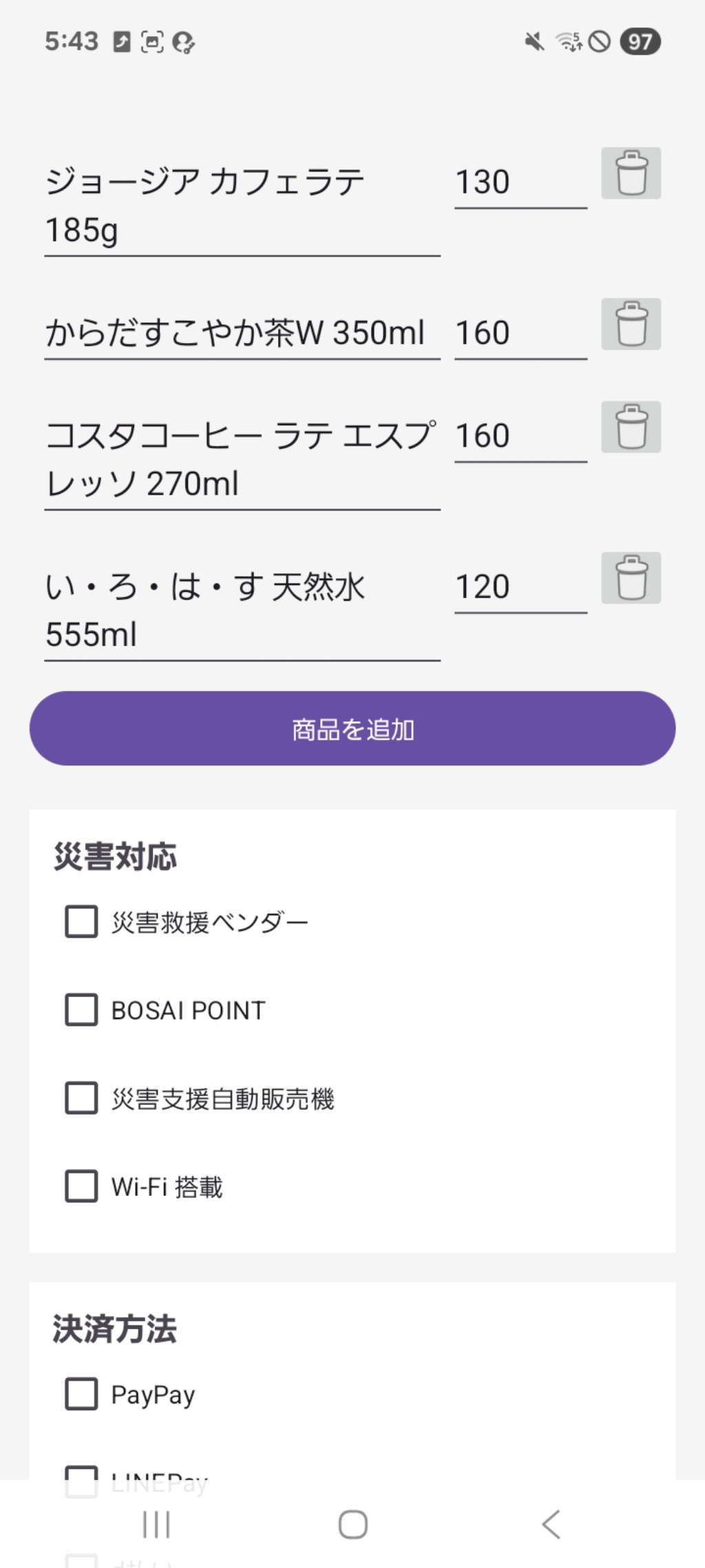
Task: Focus the からだすこやか茶W 350ml name field
Action: (242, 333)
